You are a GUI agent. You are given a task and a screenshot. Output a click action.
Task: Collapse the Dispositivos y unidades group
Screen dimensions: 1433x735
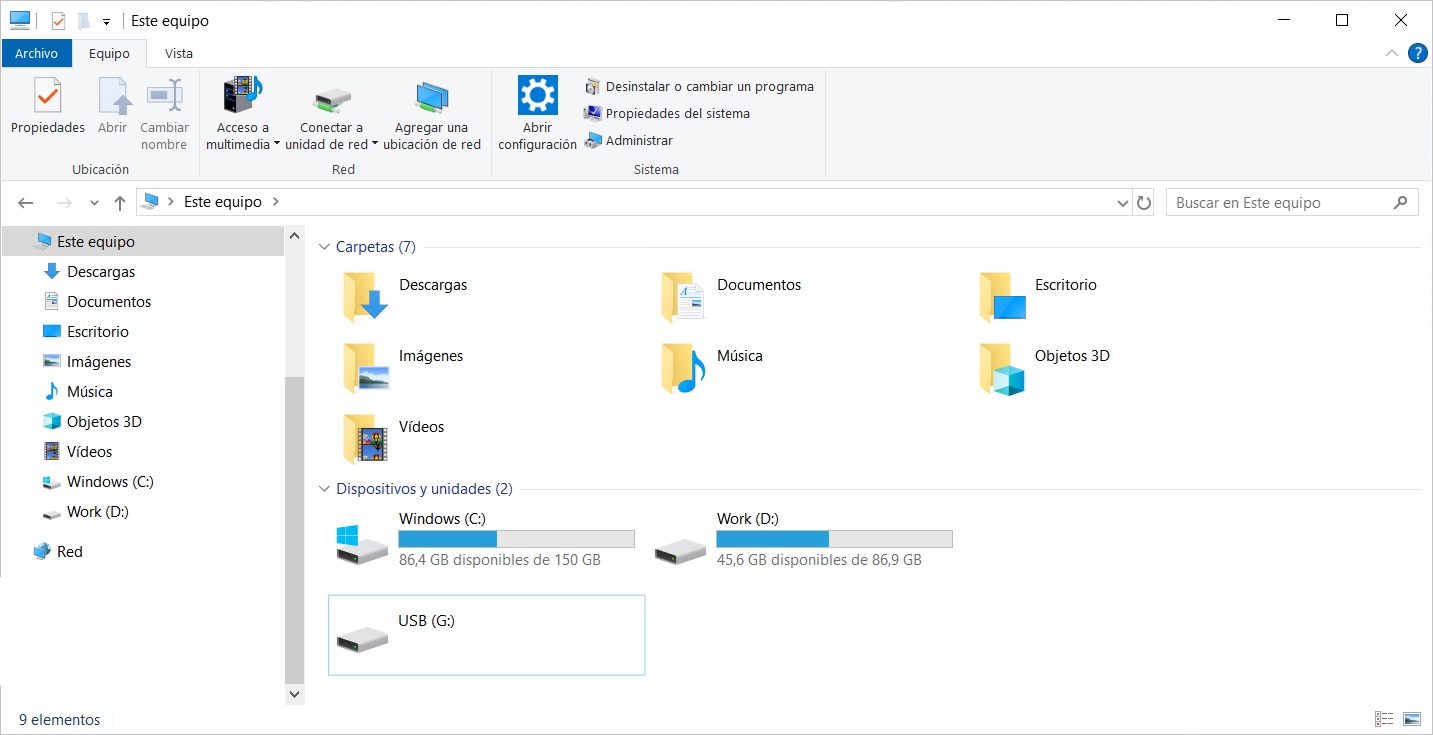coord(324,489)
